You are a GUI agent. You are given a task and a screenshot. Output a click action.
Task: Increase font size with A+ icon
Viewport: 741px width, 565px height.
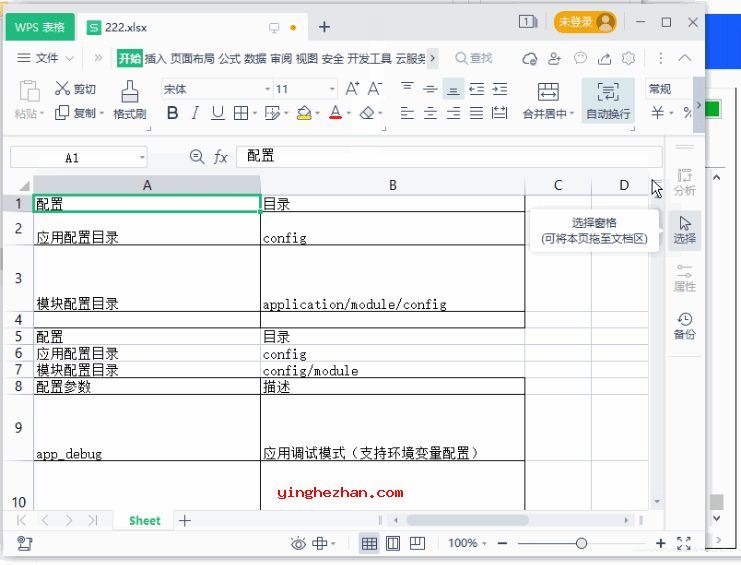pyautogui.click(x=352, y=88)
